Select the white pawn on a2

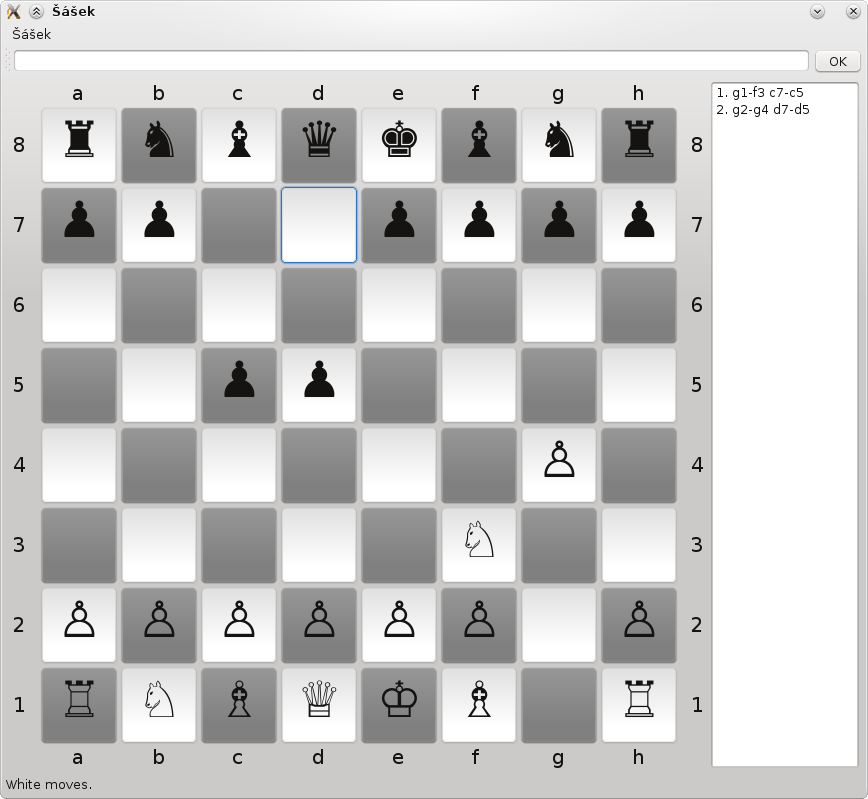point(79,625)
